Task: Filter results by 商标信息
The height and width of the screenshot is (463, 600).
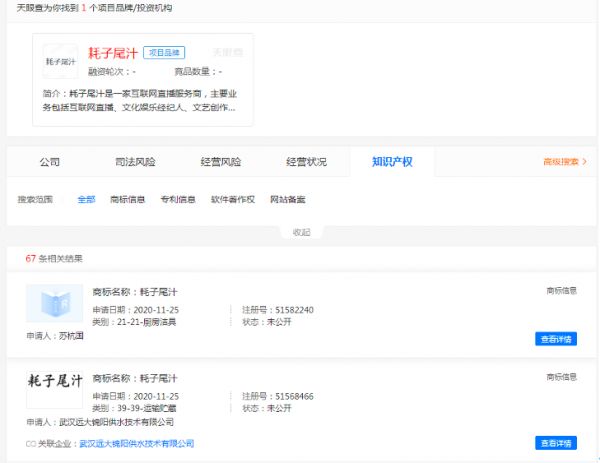Action: 127,199
